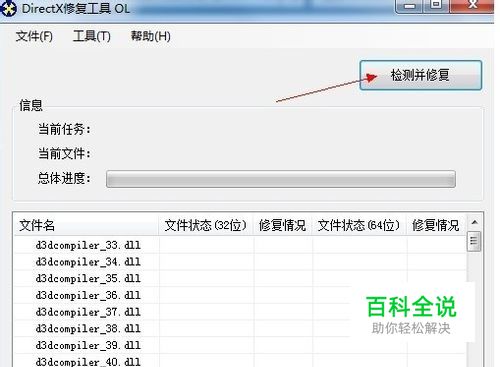Open the 工具(T) menu
Image resolution: width=500 pixels, height=367 pixels.
coord(92,36)
